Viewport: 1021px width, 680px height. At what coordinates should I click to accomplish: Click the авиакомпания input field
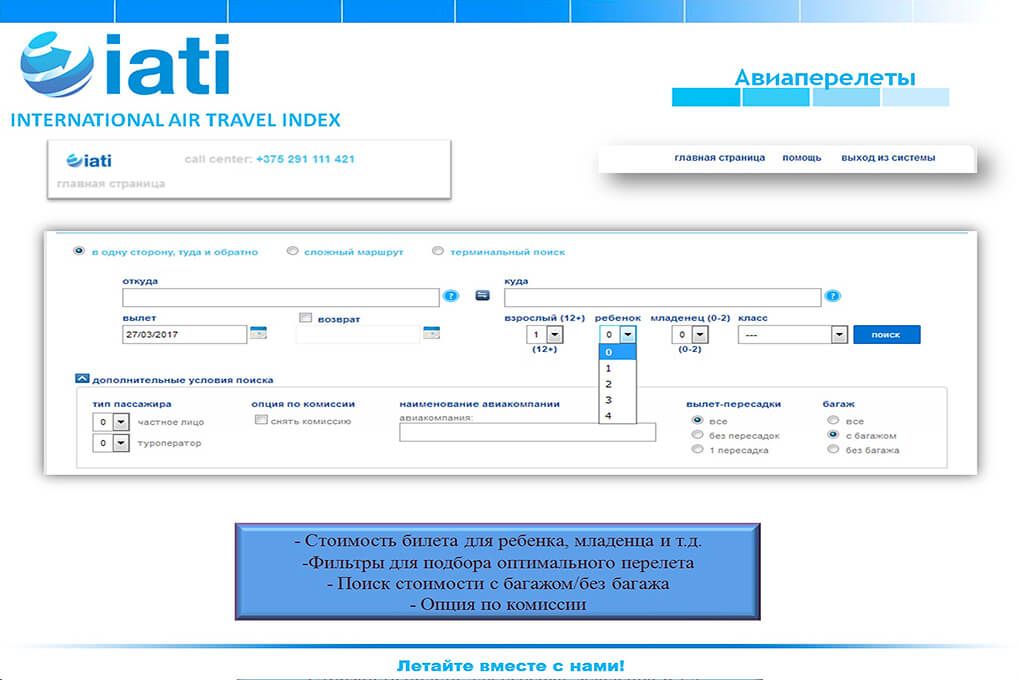(527, 432)
